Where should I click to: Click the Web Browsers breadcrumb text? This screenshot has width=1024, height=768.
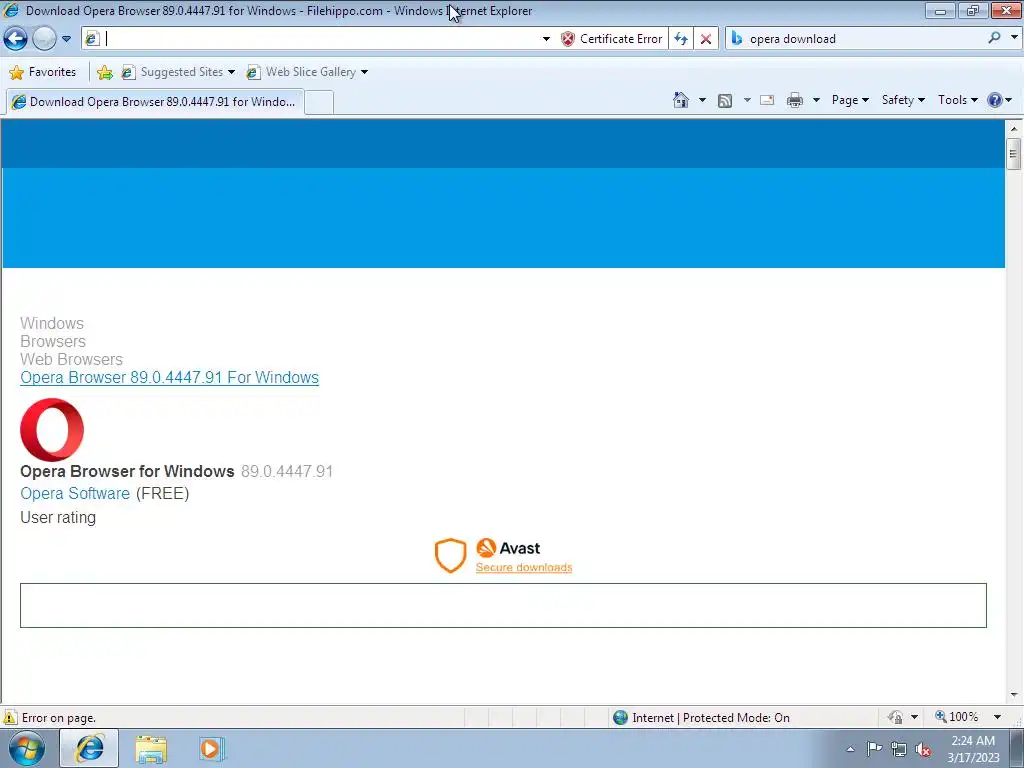[x=71, y=359]
